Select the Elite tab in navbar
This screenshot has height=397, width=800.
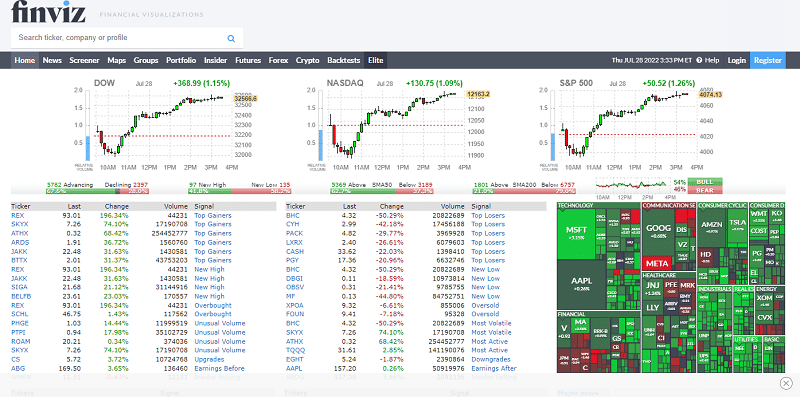[x=376, y=60]
